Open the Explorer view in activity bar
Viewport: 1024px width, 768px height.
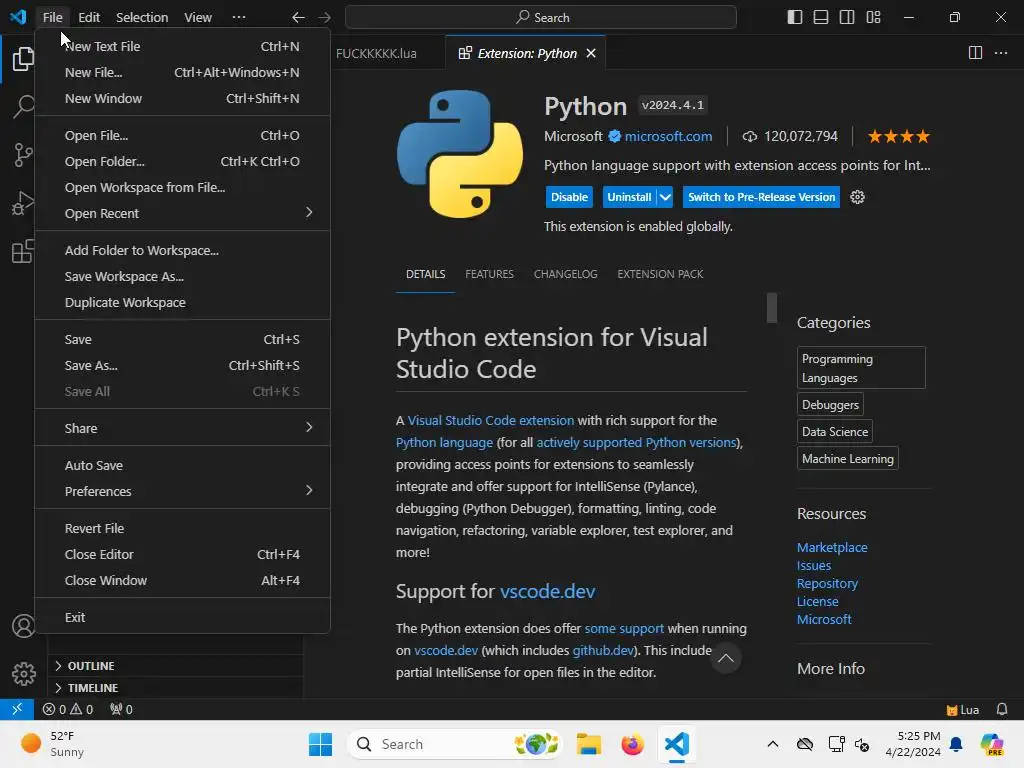[x=23, y=59]
